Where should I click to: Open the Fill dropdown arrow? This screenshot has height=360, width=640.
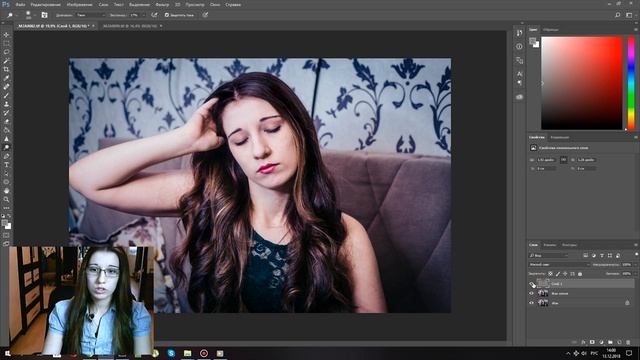[x=635, y=273]
